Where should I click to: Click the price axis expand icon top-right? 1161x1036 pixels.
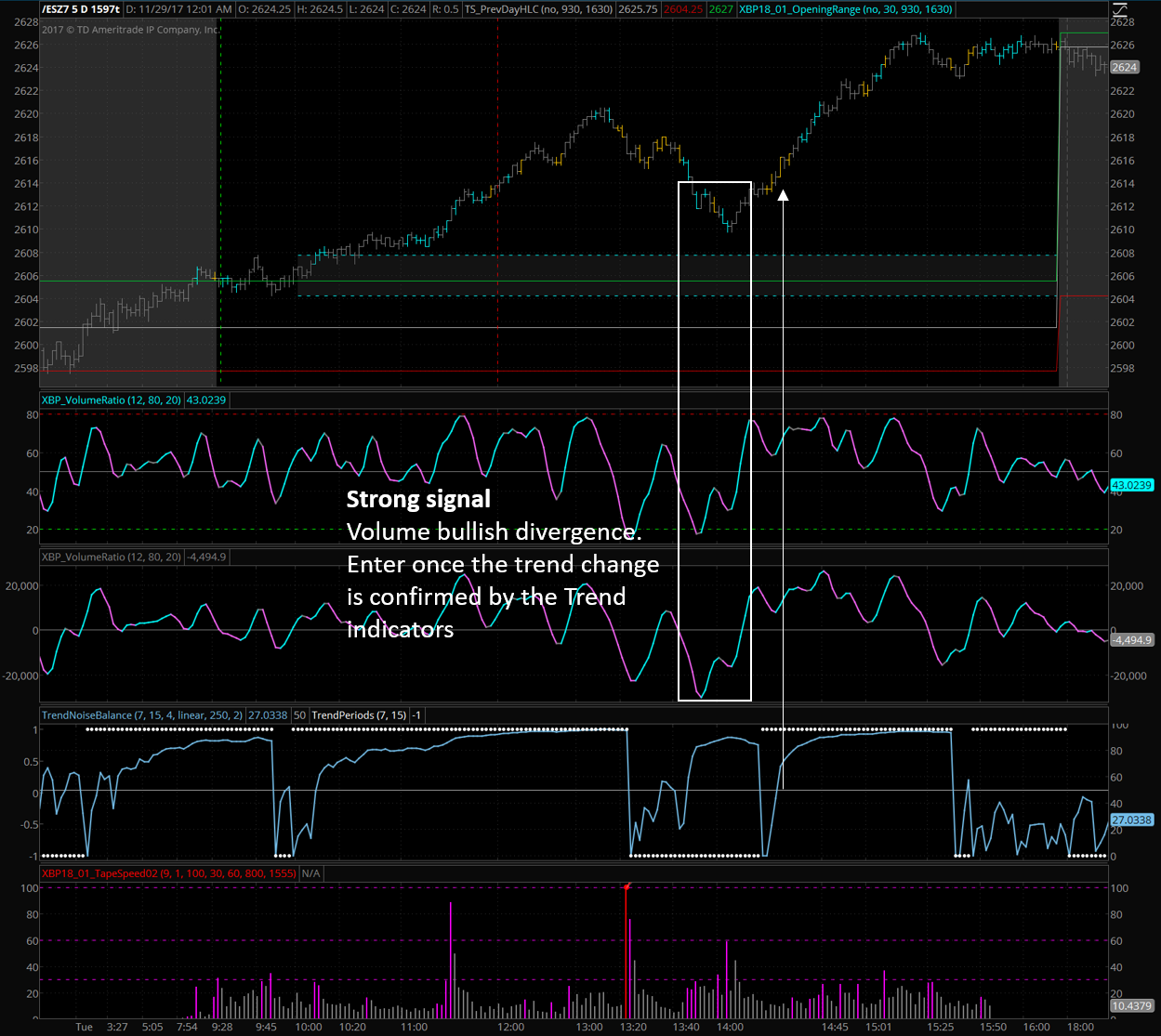click(x=1121, y=11)
